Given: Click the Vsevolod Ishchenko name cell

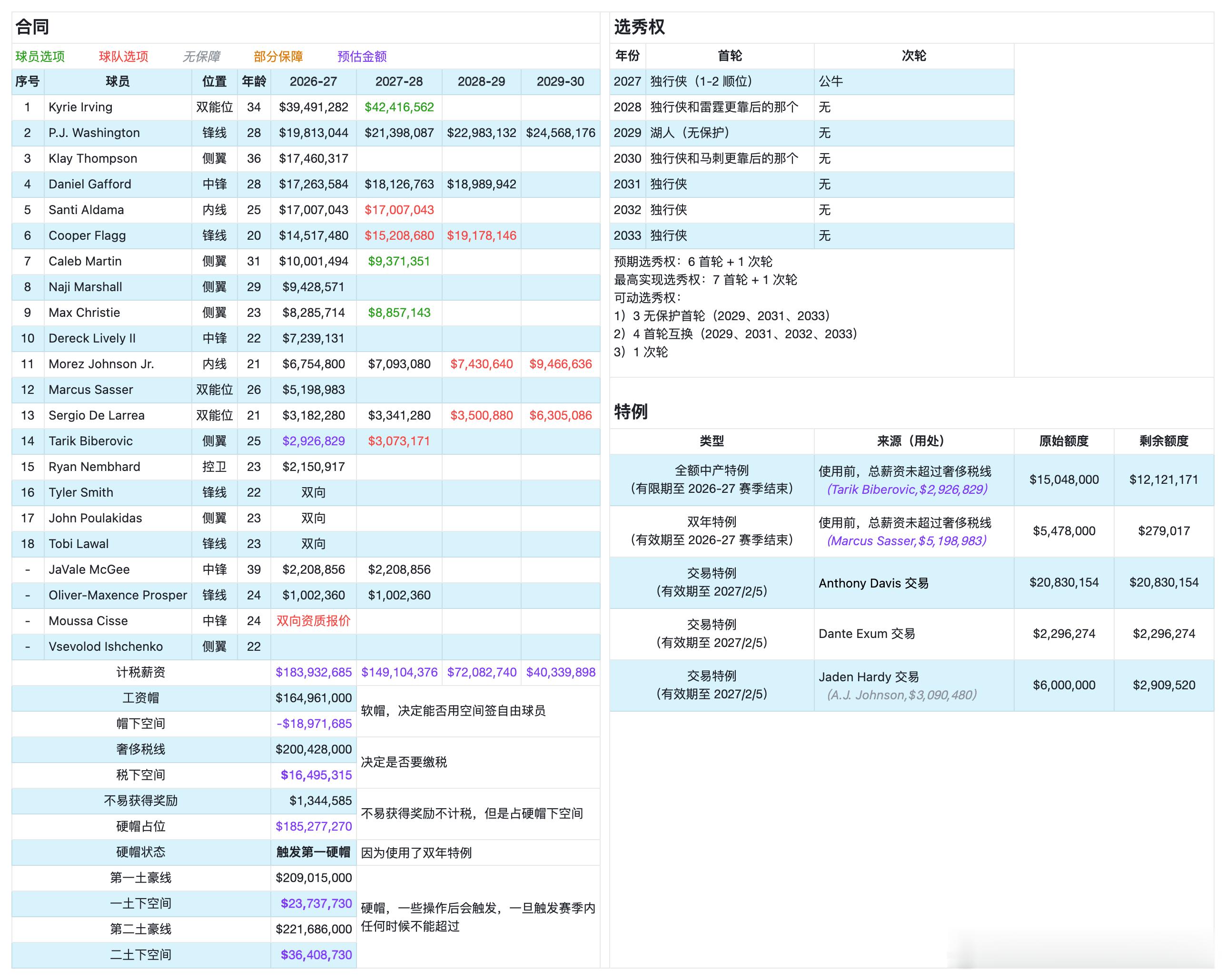Looking at the screenshot, I should 118,647.
